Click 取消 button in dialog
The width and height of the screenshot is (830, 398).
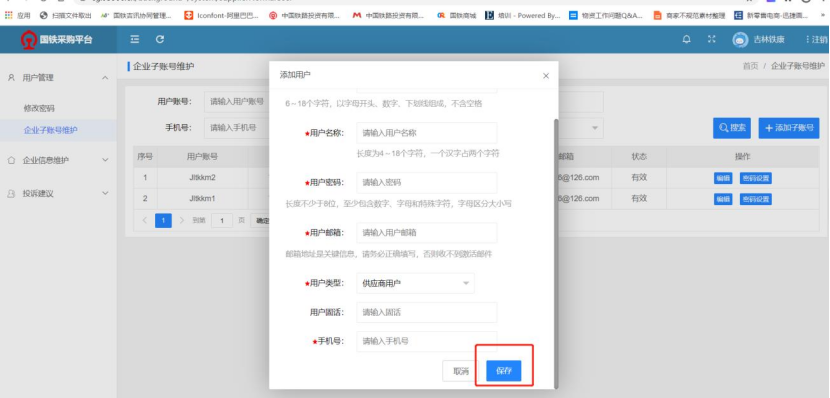[461, 371]
